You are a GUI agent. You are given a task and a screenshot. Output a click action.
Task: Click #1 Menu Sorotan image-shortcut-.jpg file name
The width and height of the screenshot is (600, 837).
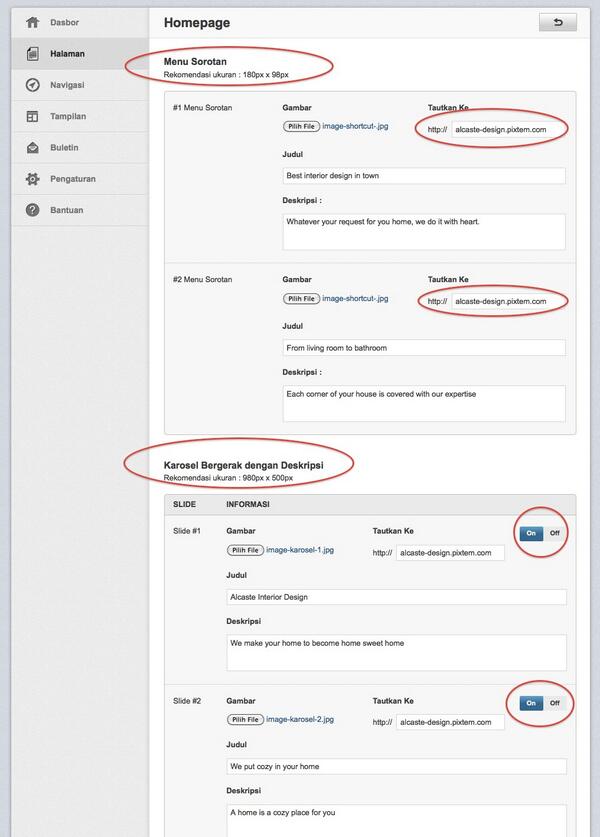pyautogui.click(x=356, y=127)
